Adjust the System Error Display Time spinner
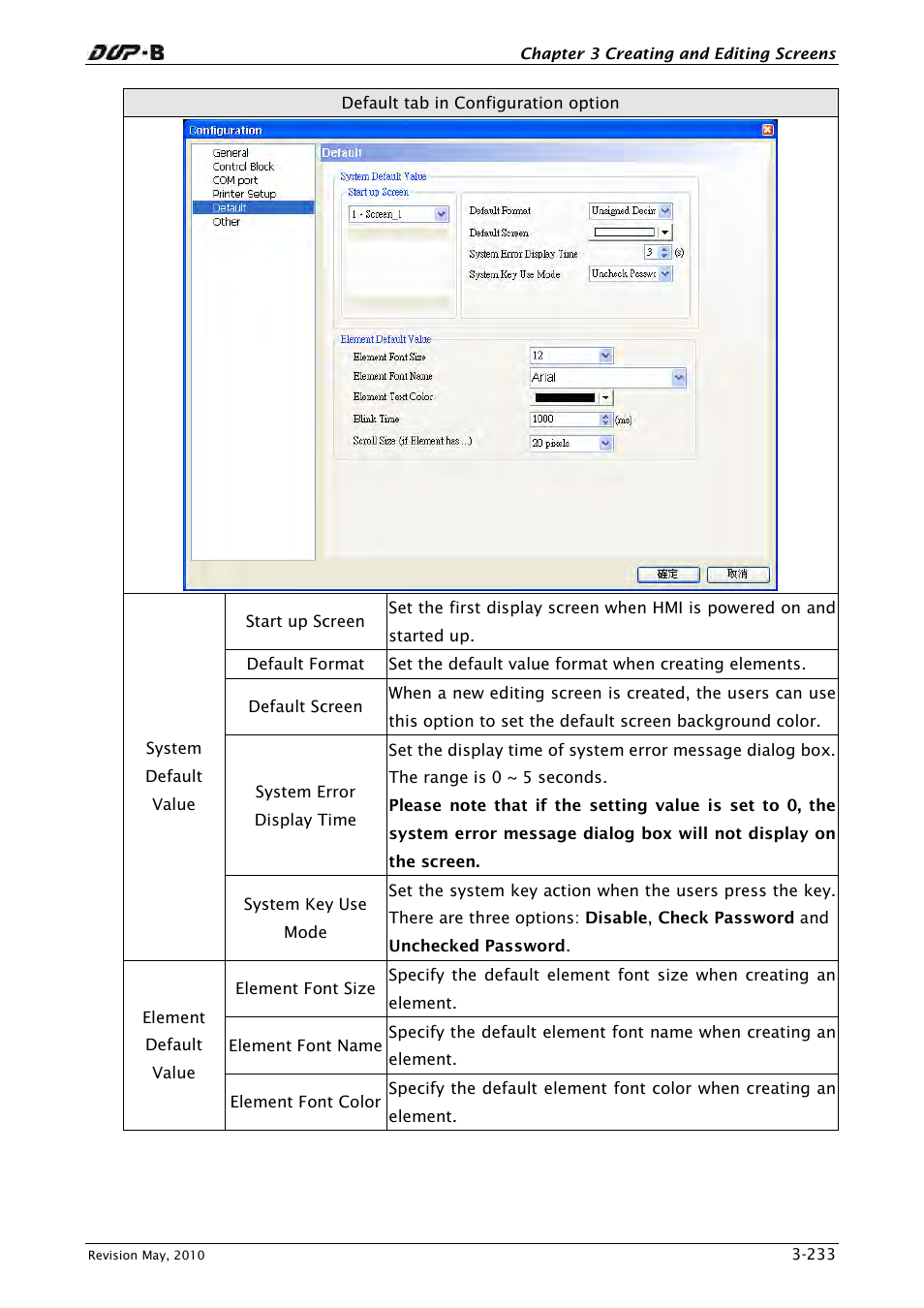This screenshot has width=924, height=1308. pos(664,252)
